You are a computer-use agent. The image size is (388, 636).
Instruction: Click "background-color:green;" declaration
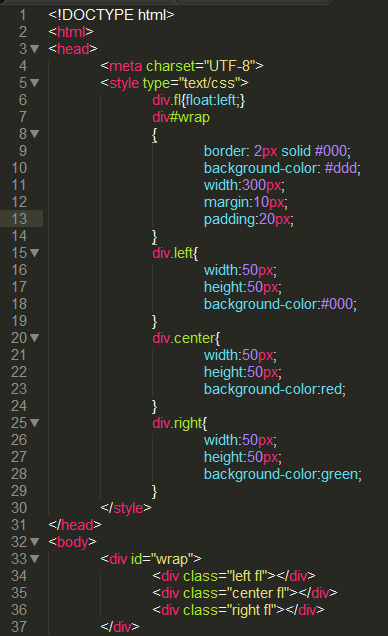click(283, 474)
